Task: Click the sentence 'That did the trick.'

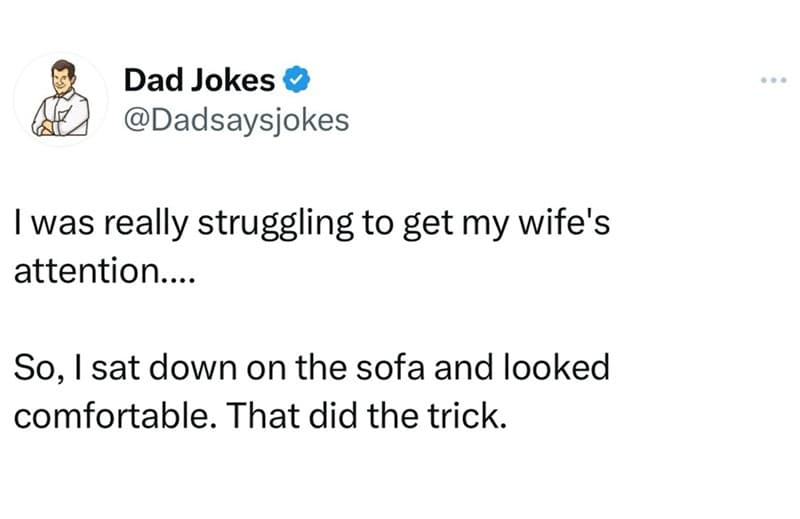Action: (367, 415)
